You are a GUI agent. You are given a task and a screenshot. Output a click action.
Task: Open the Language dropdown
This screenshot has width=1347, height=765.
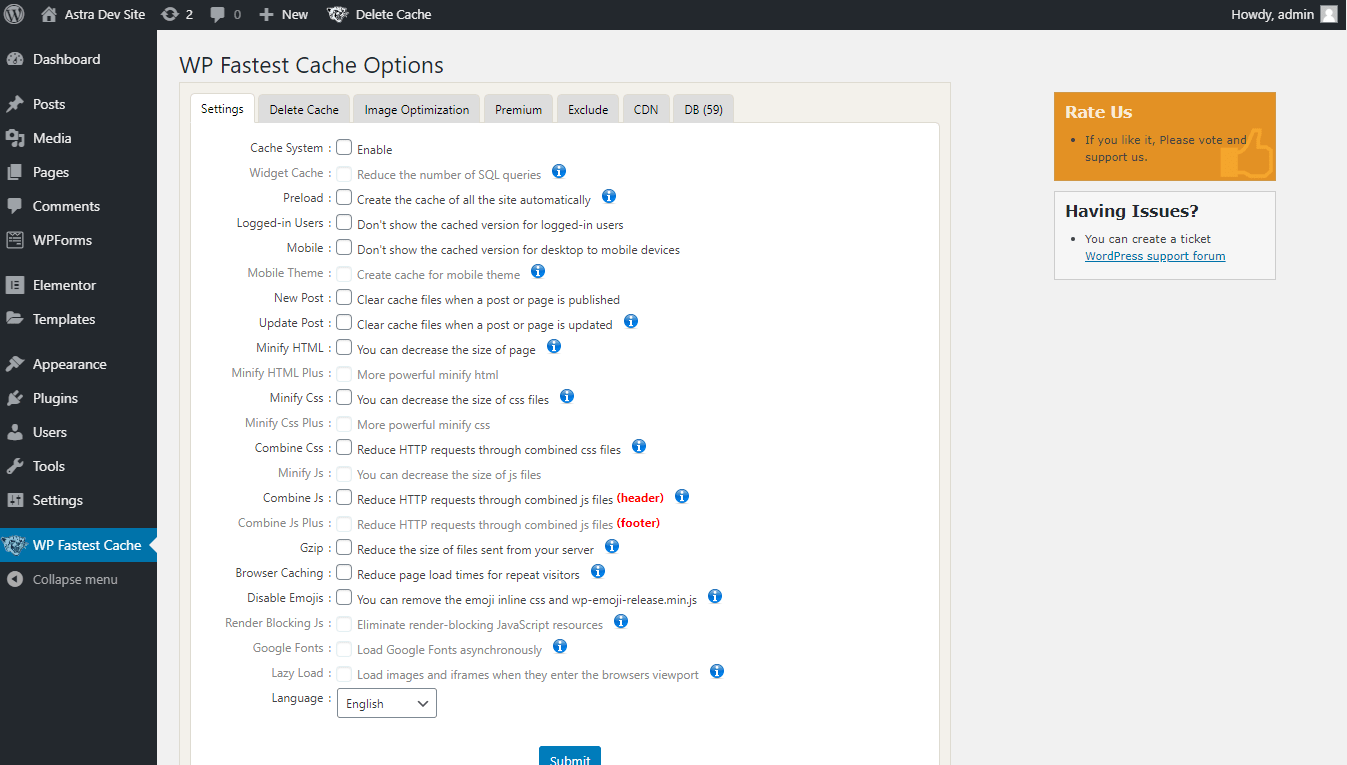(386, 703)
